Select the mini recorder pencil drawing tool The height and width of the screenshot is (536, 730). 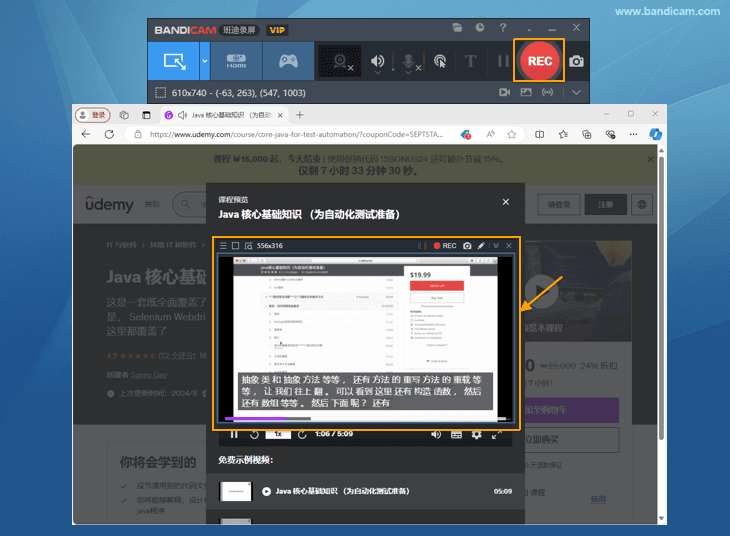481,245
